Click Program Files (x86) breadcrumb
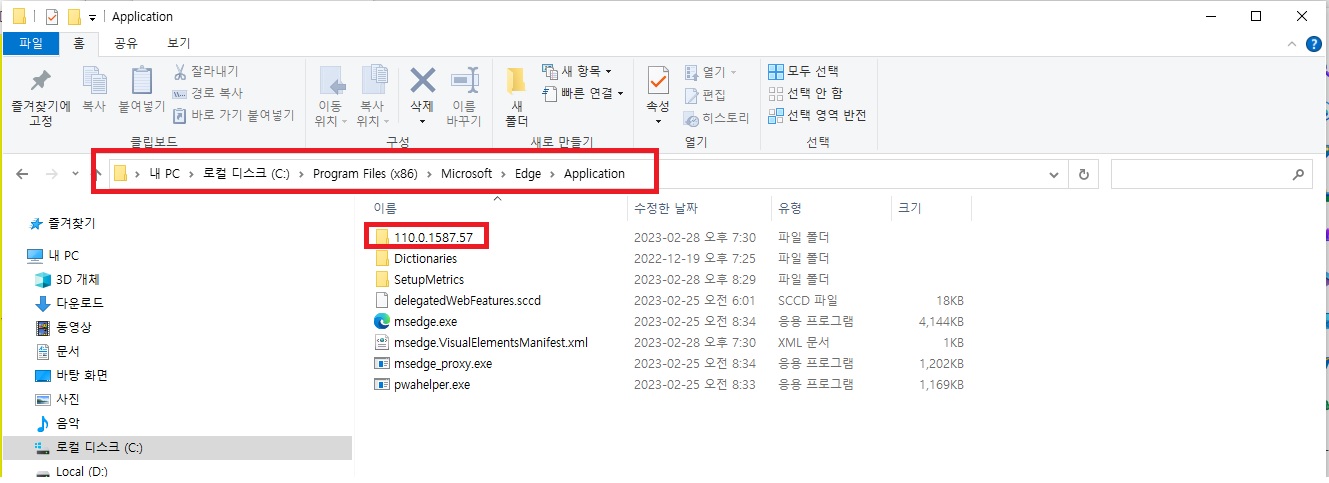 point(366,174)
